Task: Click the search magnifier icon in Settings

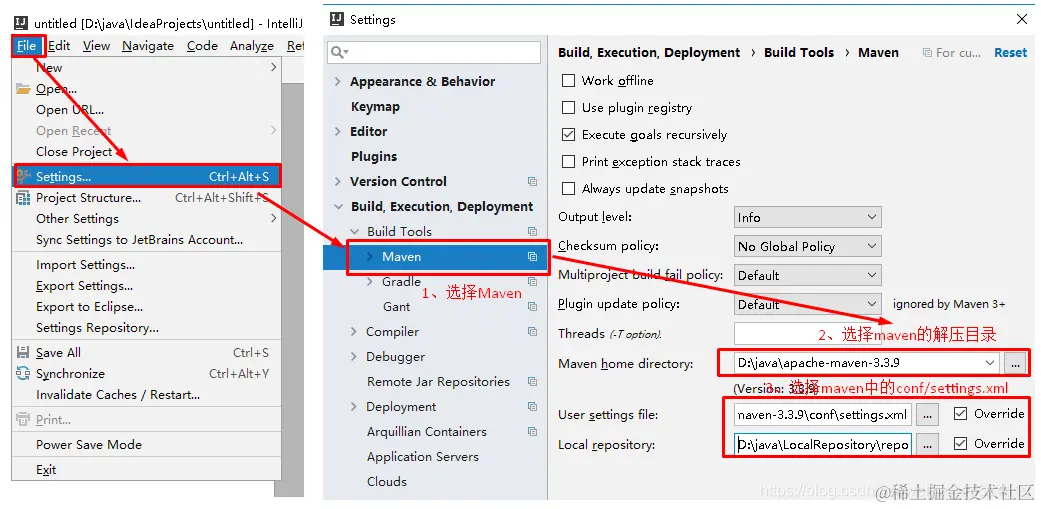Action: (338, 52)
